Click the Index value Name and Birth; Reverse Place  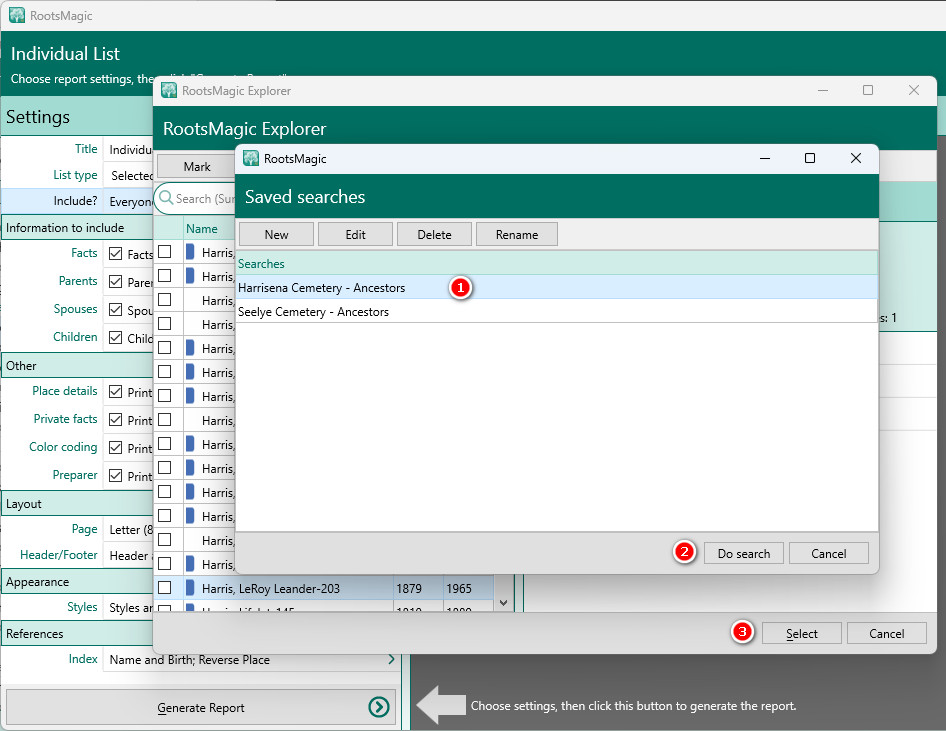(x=189, y=660)
